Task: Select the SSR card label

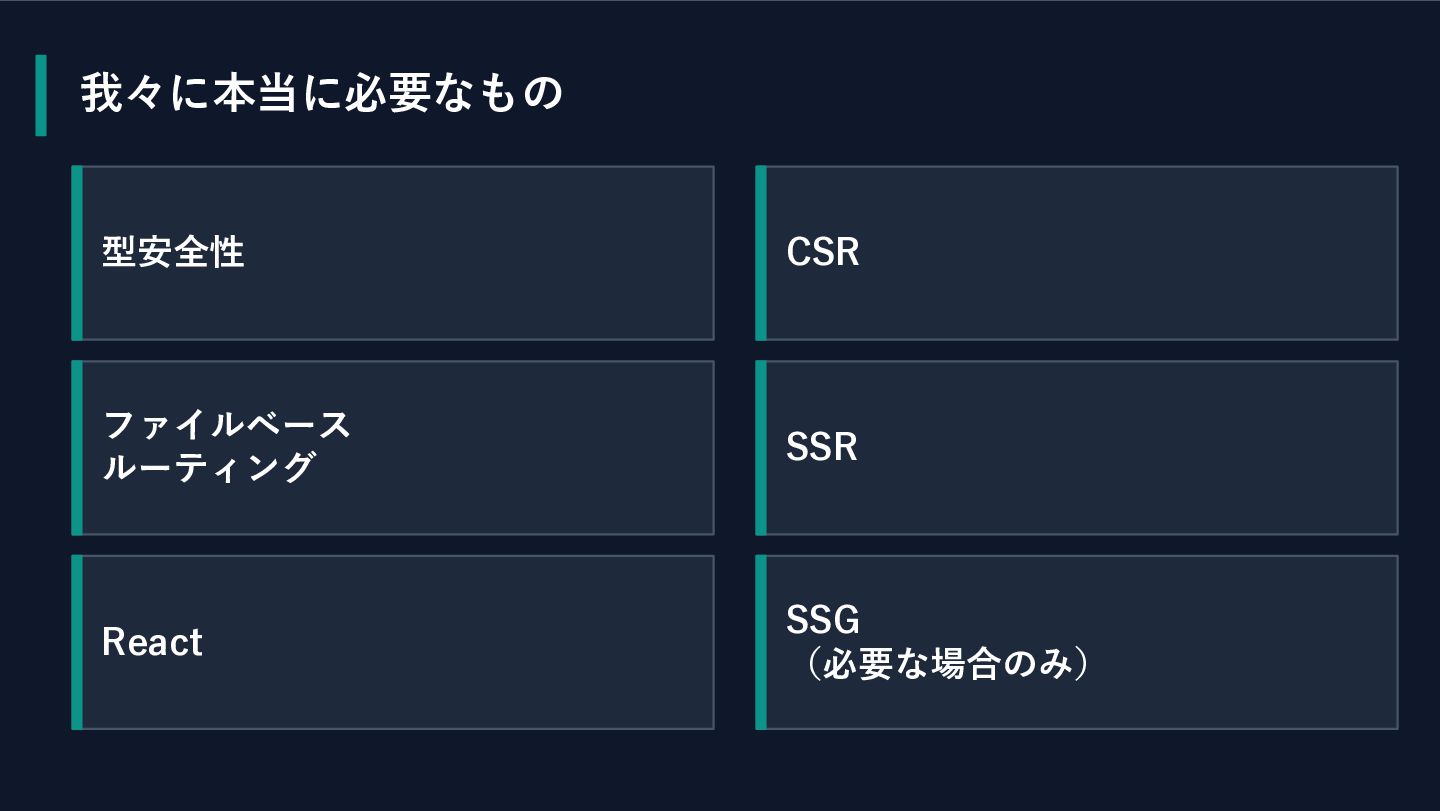Action: (x=822, y=447)
